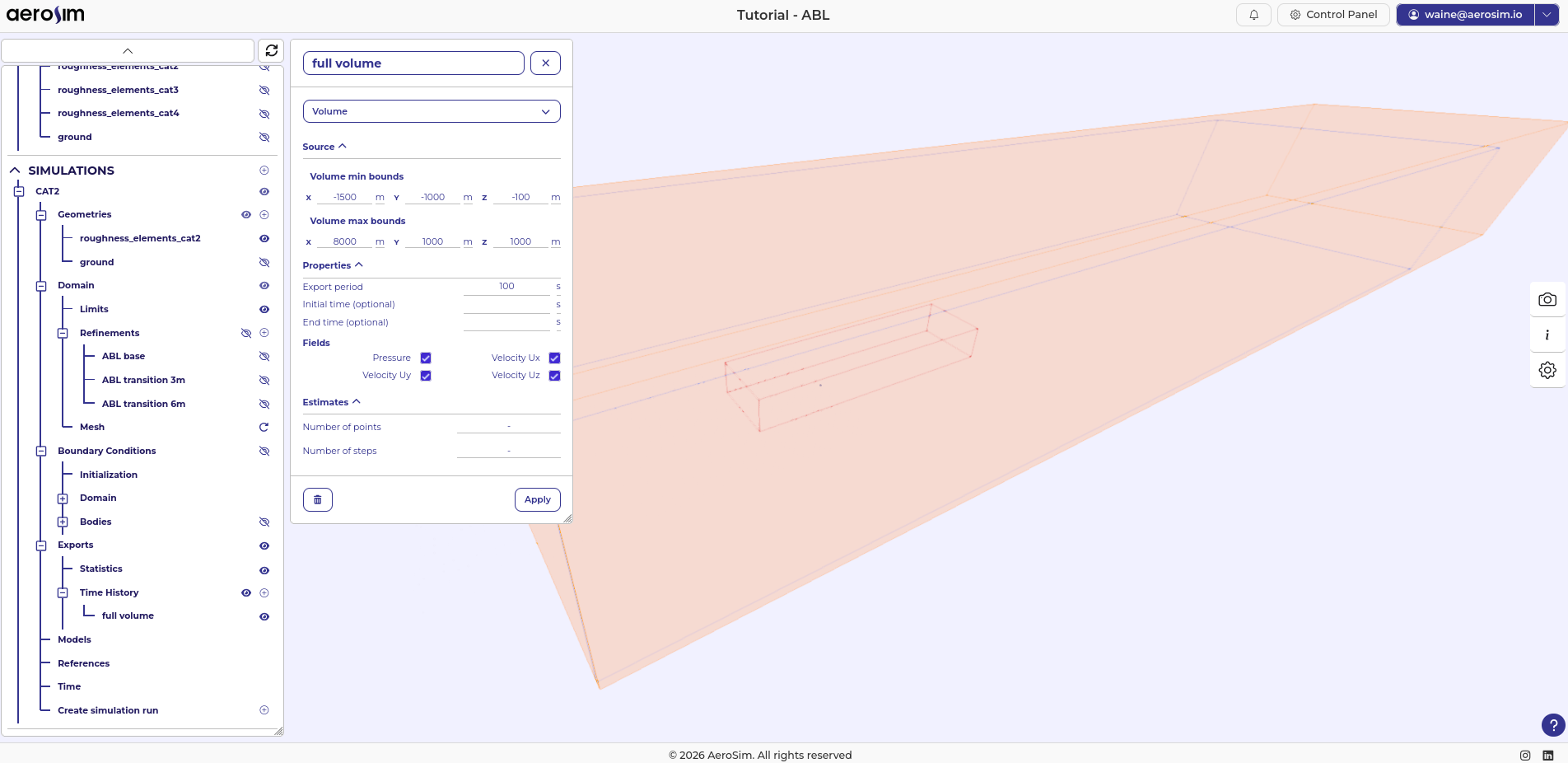The image size is (1568, 763).
Task: Expand the Bodies tree node
Action: pos(63,522)
